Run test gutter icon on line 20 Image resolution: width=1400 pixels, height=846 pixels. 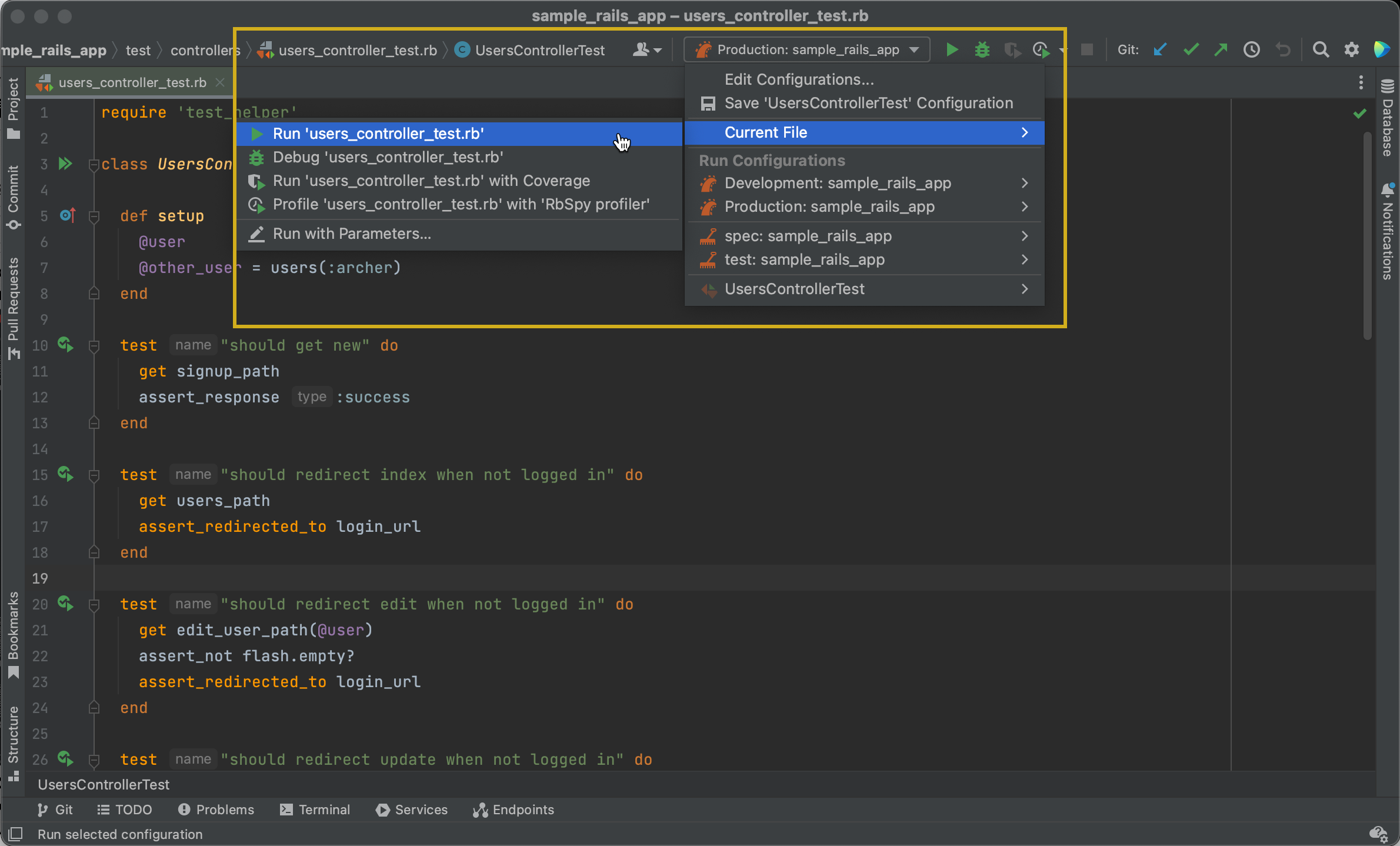[65, 604]
